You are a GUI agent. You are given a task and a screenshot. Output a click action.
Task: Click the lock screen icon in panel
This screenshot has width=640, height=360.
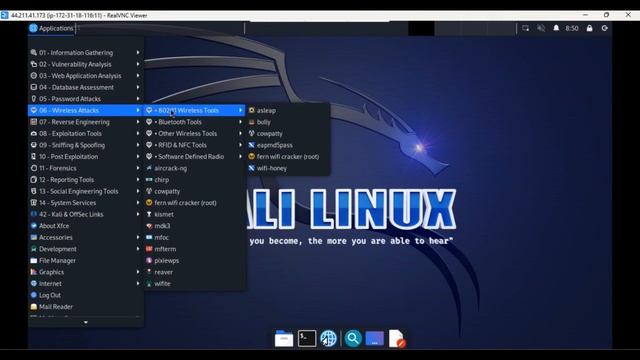589,28
